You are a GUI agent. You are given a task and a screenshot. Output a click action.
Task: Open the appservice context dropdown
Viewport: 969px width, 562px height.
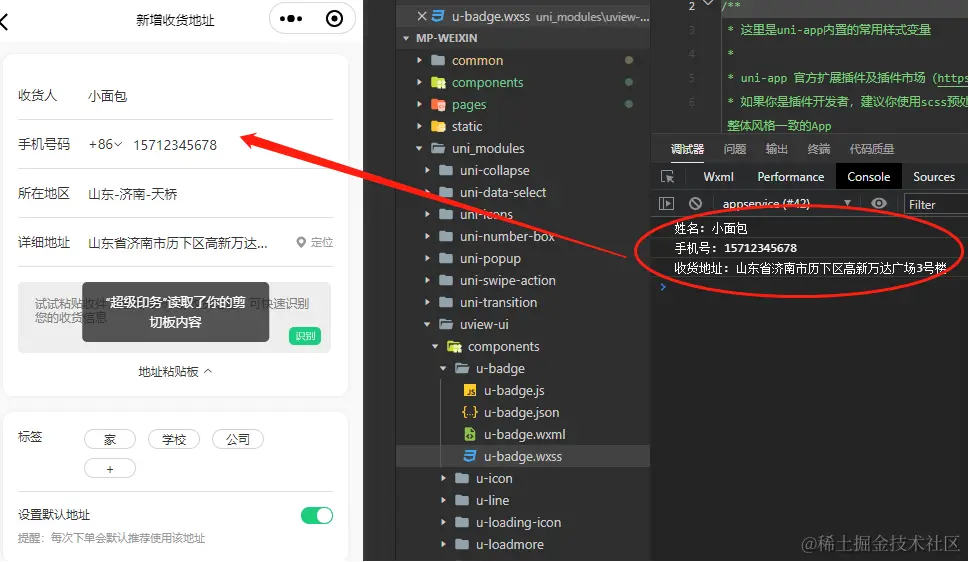[x=787, y=203]
